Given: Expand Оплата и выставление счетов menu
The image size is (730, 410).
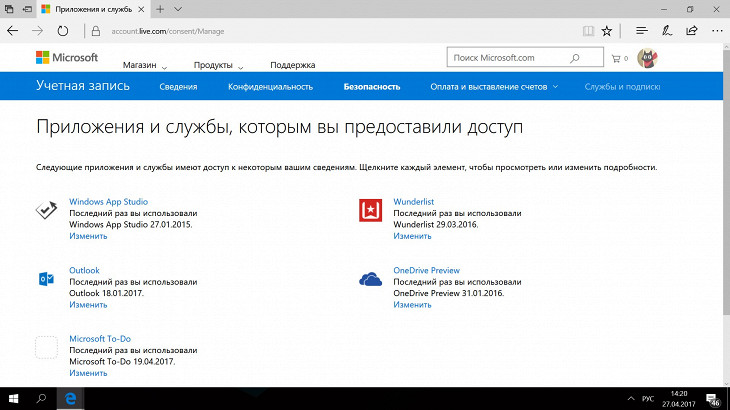Looking at the screenshot, I should point(492,86).
